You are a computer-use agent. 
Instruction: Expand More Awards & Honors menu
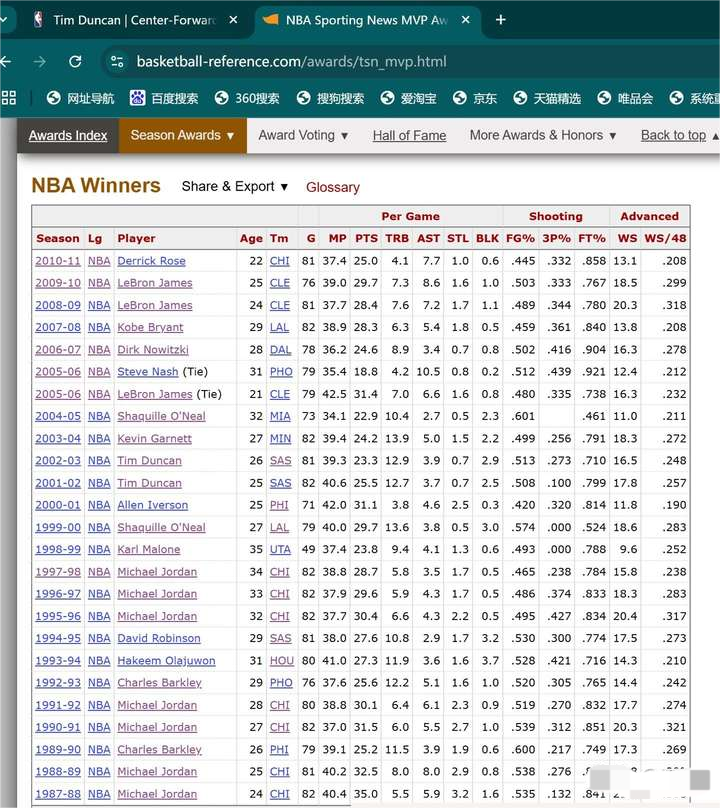(x=543, y=136)
